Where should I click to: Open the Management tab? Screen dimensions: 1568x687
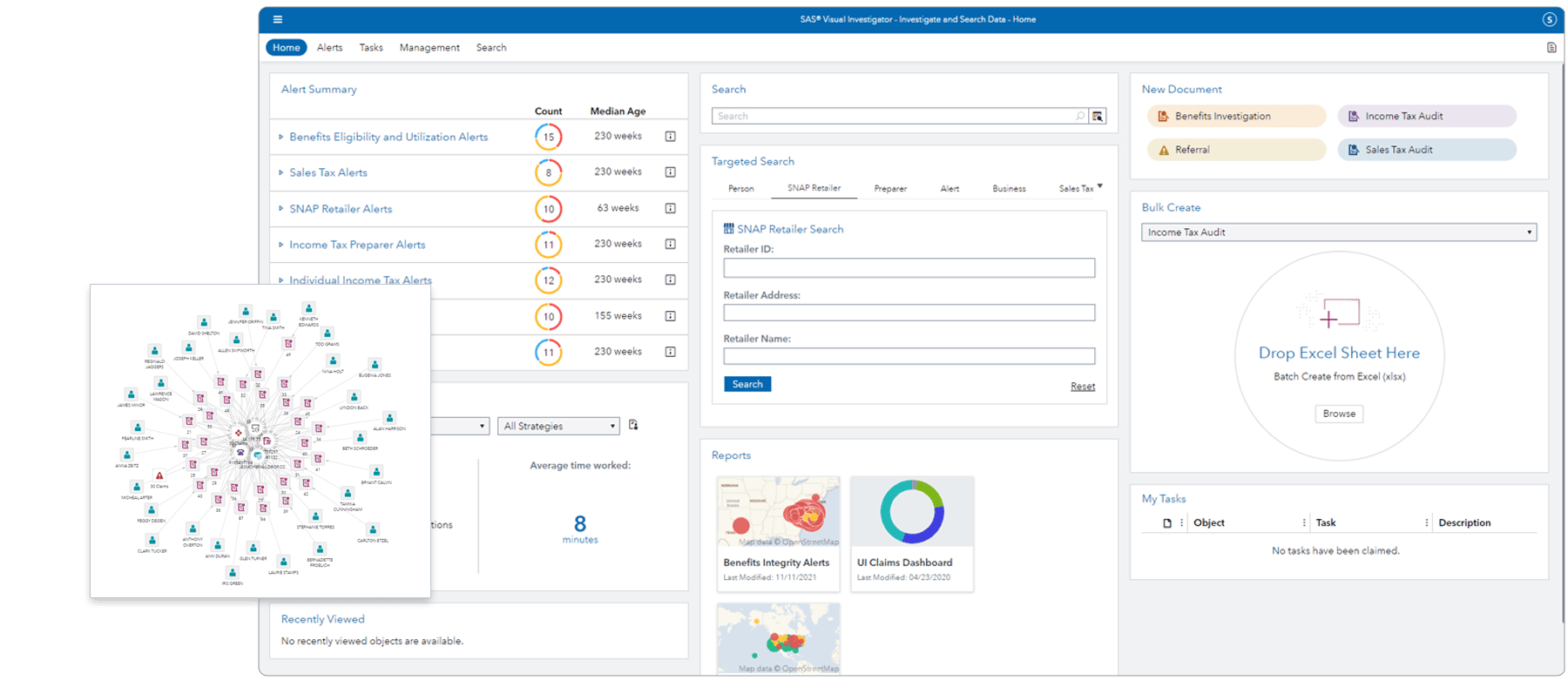[429, 48]
